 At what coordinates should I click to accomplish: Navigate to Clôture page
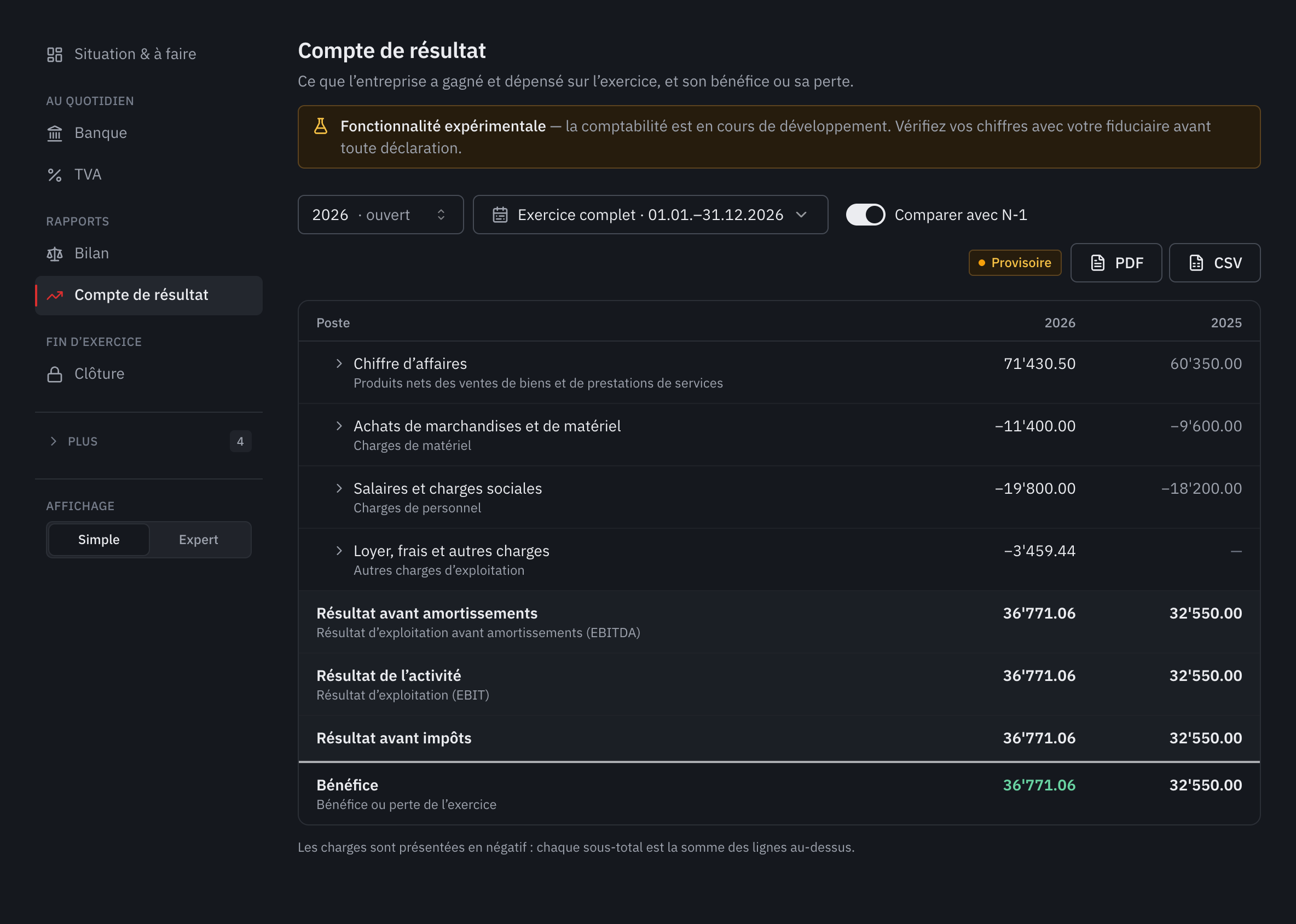coord(148,374)
